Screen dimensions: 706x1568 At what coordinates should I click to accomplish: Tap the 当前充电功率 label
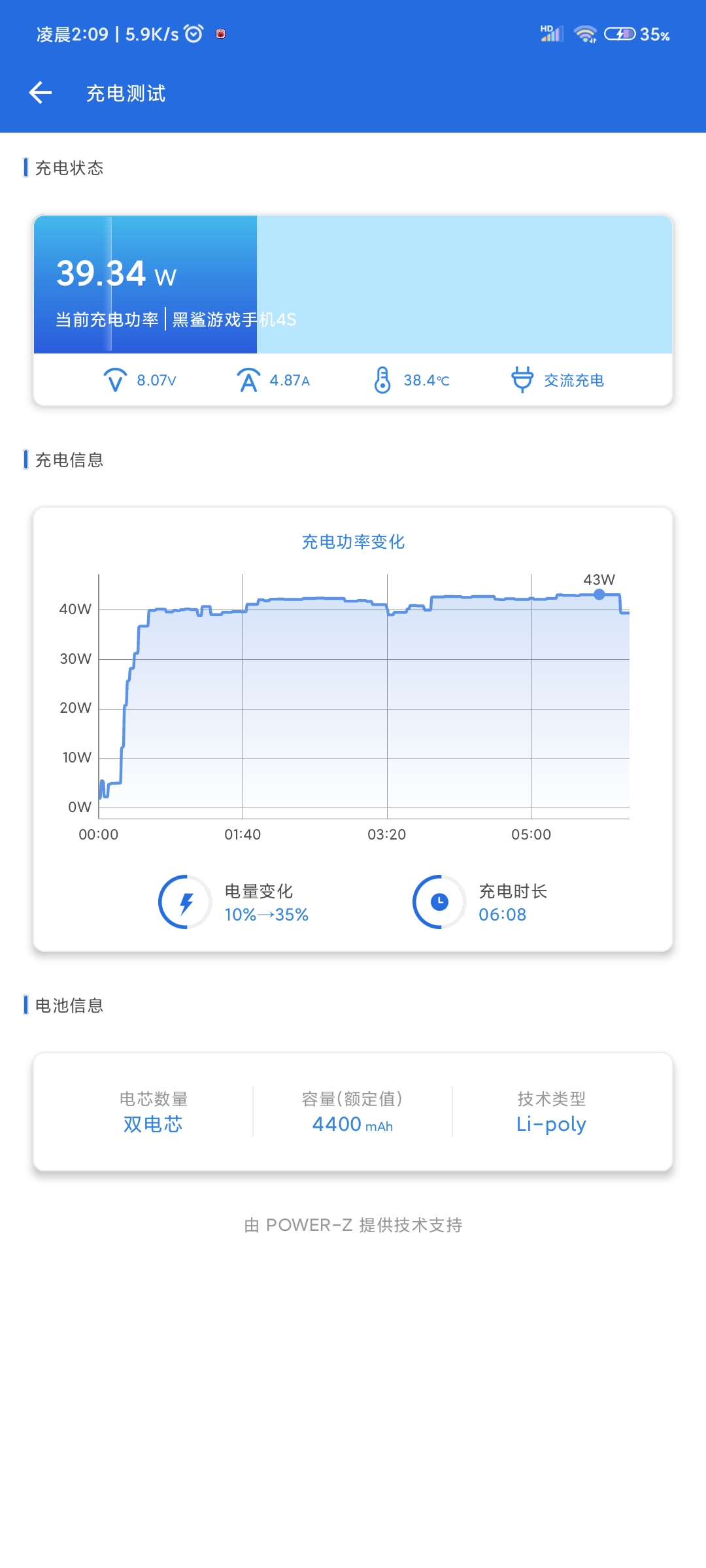click(107, 319)
